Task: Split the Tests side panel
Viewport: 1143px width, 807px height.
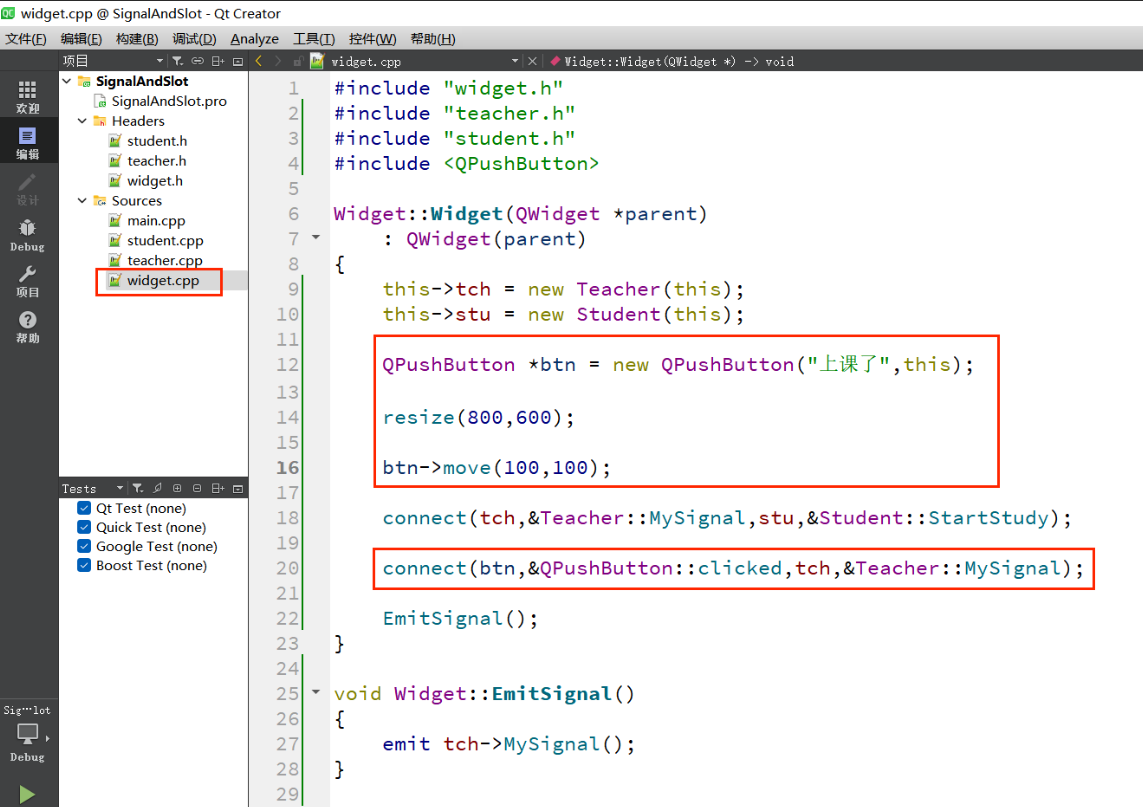Action: 217,488
